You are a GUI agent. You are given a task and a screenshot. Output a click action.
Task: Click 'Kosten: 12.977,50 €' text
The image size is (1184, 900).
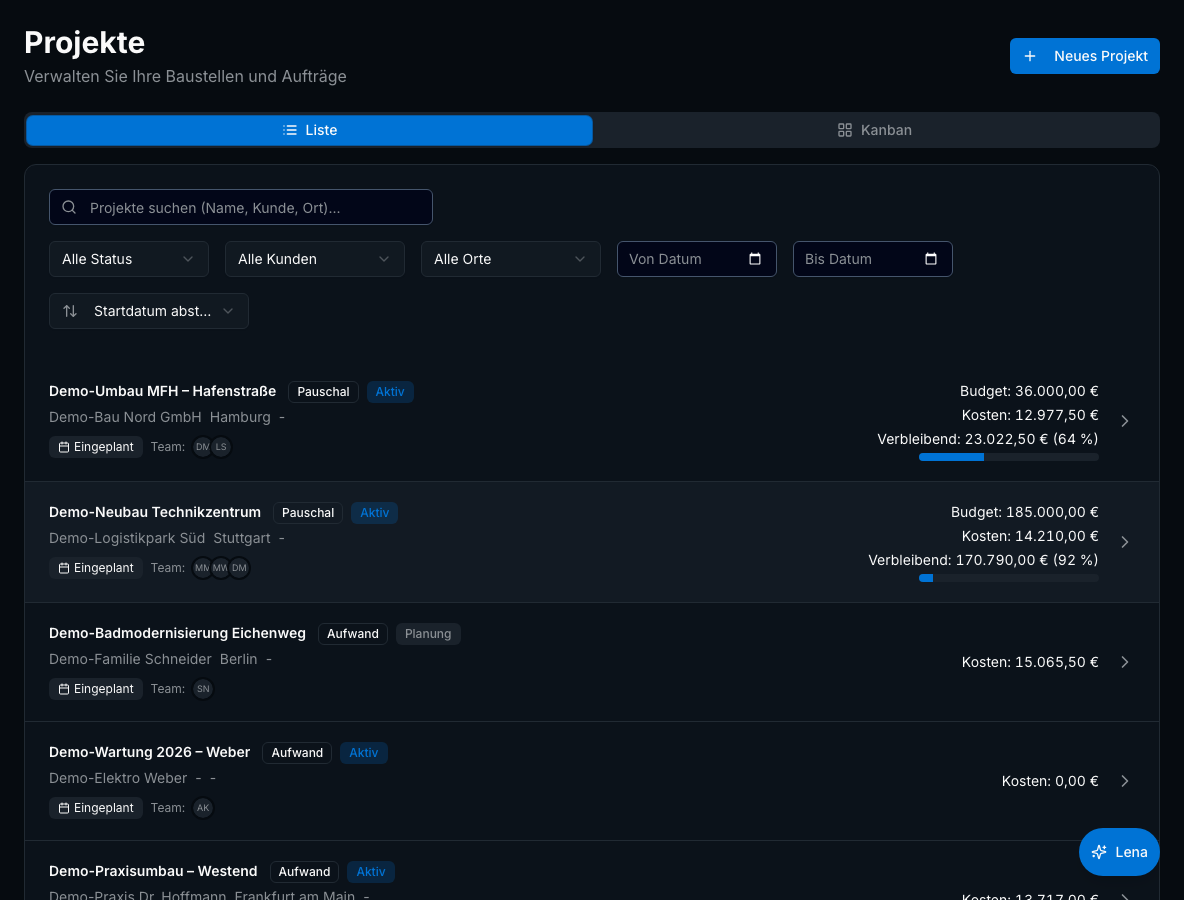(1030, 415)
